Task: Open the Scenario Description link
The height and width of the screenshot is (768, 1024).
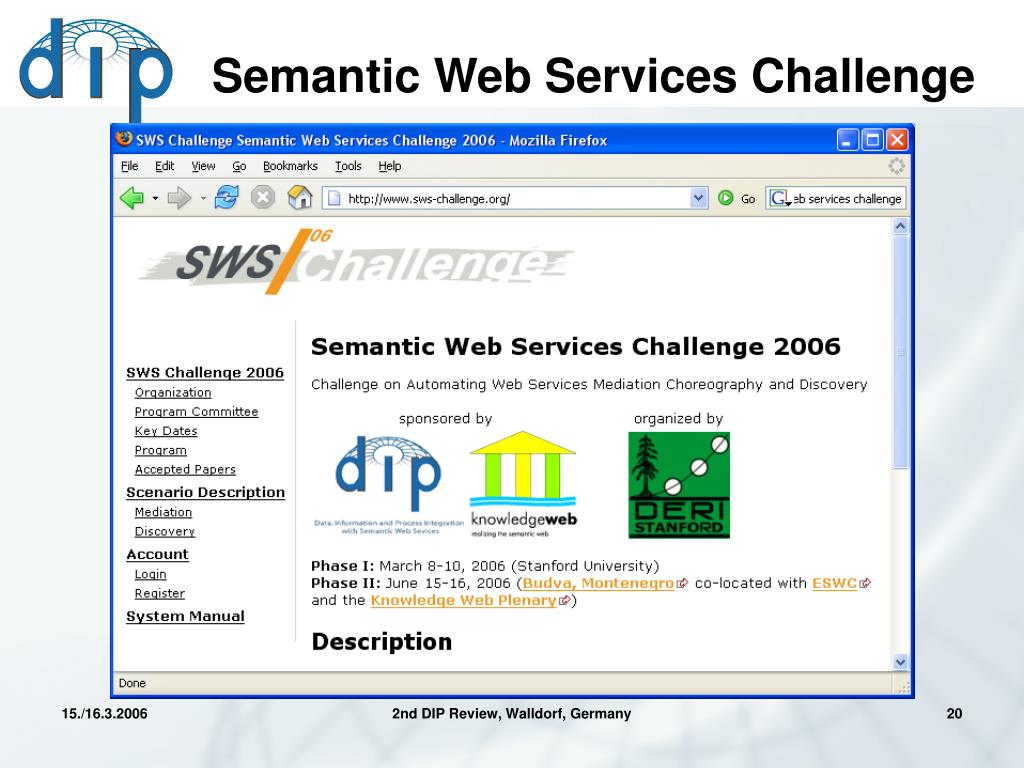Action: coord(206,492)
